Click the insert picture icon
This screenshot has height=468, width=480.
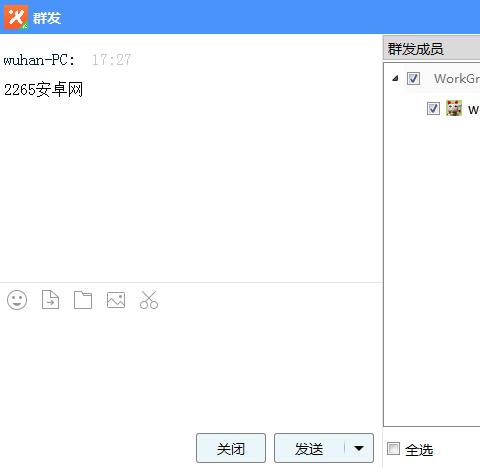[x=116, y=300]
